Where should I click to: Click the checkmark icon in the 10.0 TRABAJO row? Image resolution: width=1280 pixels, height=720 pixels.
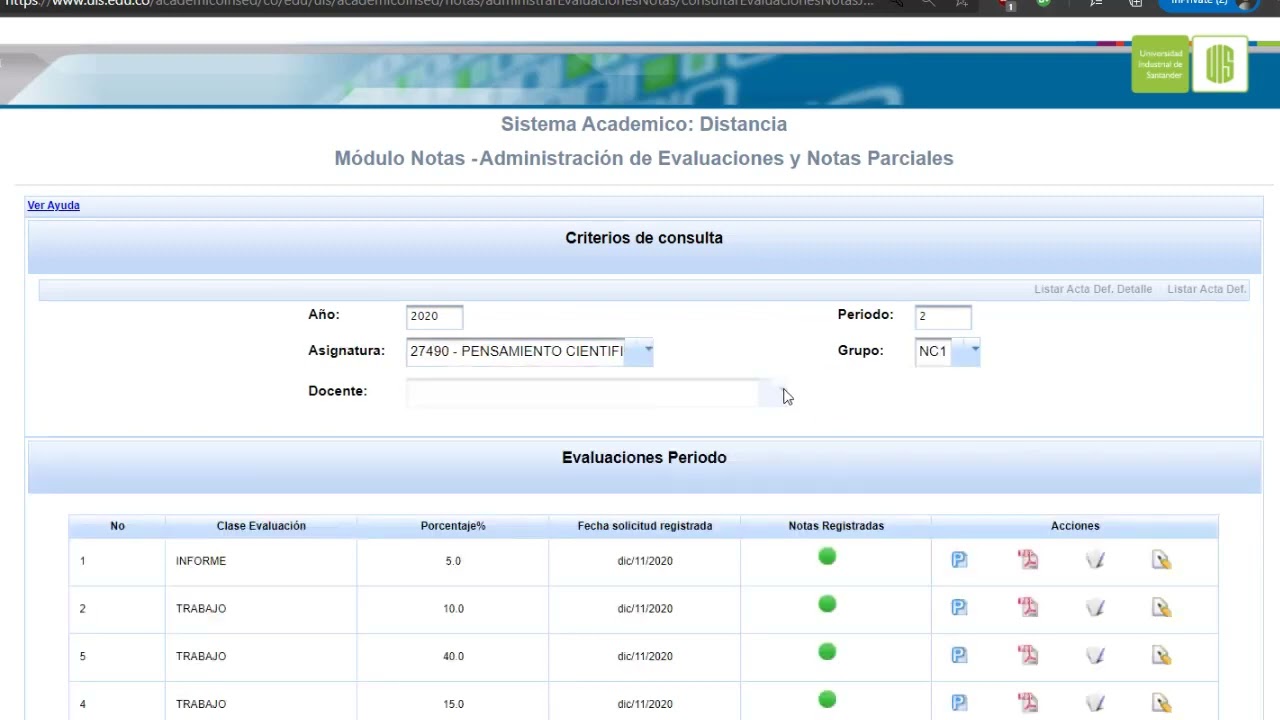pos(1095,608)
